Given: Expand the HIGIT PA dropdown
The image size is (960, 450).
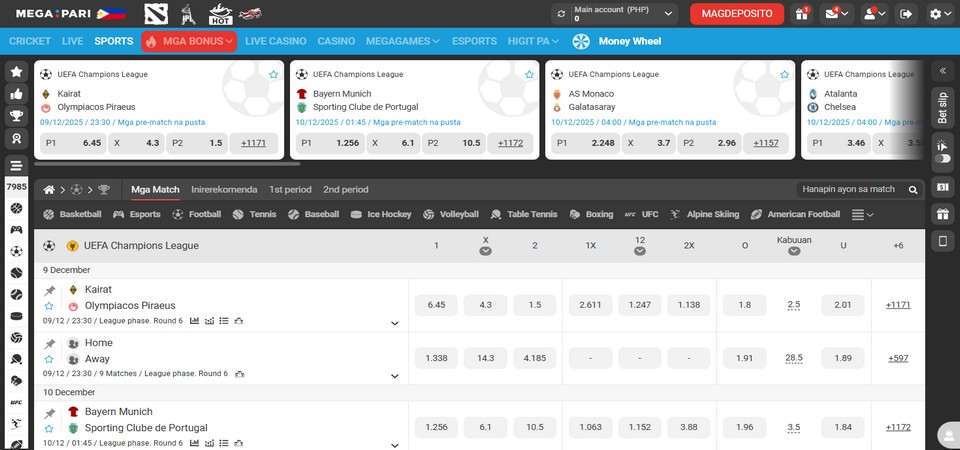Looking at the screenshot, I should [533, 41].
